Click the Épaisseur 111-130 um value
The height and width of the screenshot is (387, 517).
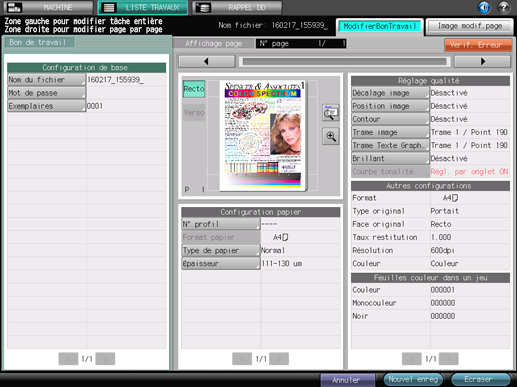pos(282,263)
